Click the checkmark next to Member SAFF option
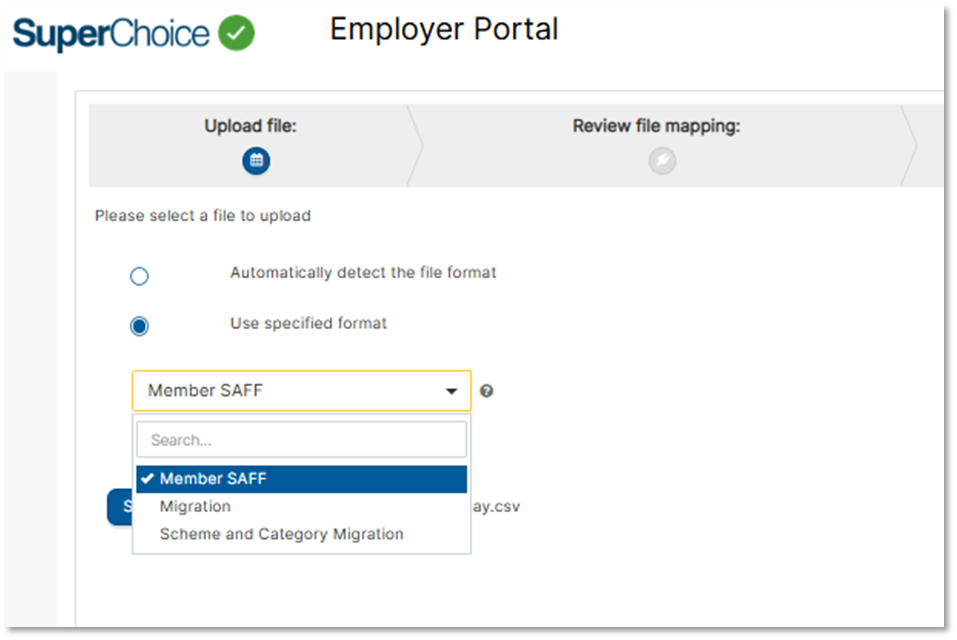This screenshot has height=640, width=957. click(148, 478)
